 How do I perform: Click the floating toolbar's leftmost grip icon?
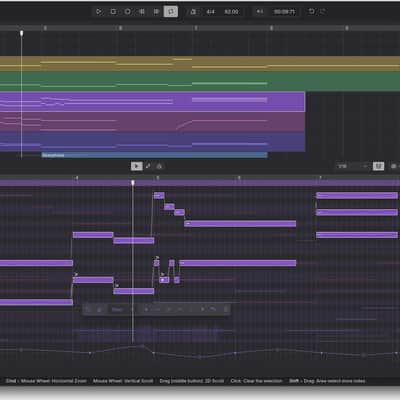click(88, 310)
